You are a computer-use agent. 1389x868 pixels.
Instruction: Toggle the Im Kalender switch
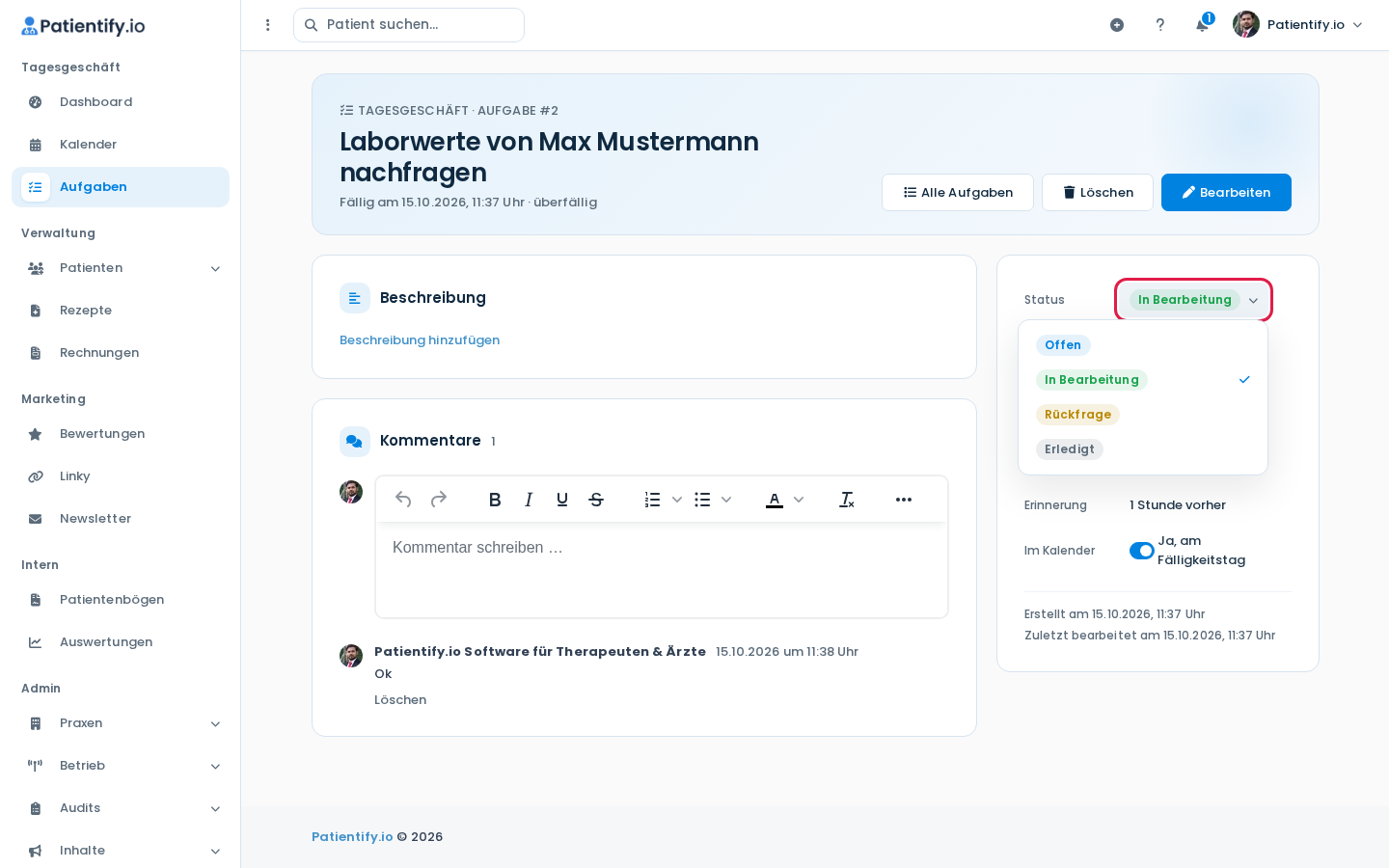pyautogui.click(x=1142, y=551)
